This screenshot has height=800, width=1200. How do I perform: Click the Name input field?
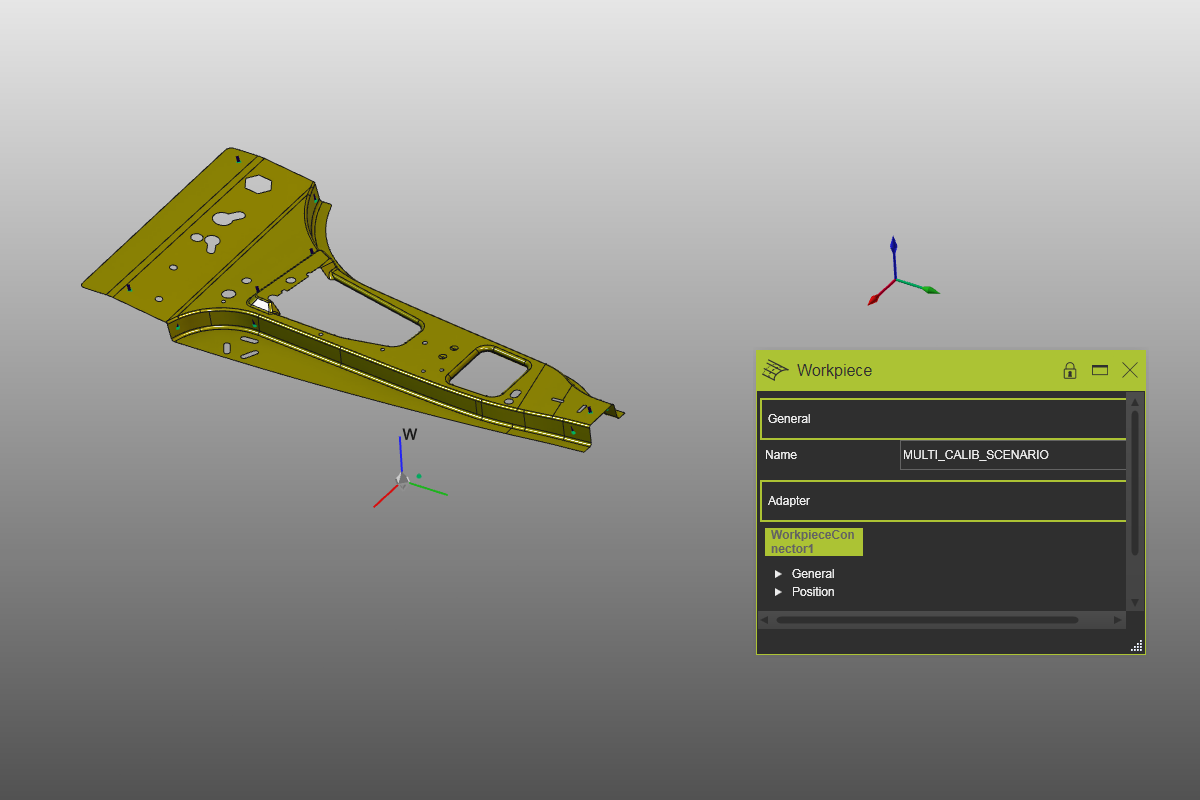(1012, 455)
